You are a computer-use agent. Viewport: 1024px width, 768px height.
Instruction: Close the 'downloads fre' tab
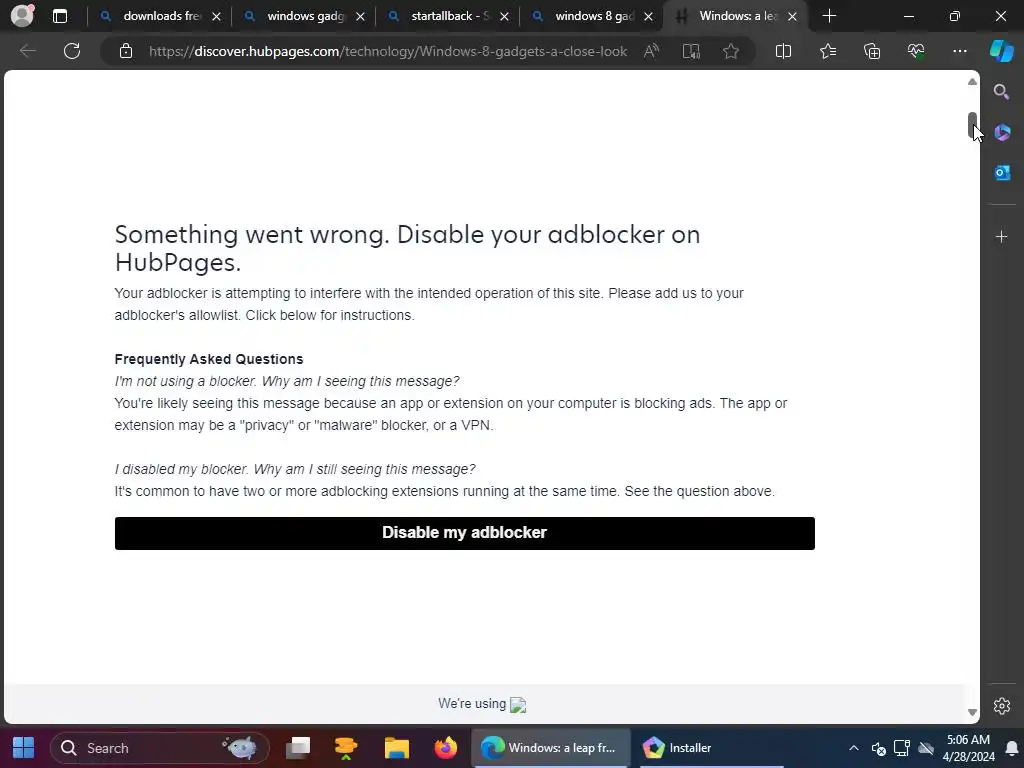pos(216,17)
